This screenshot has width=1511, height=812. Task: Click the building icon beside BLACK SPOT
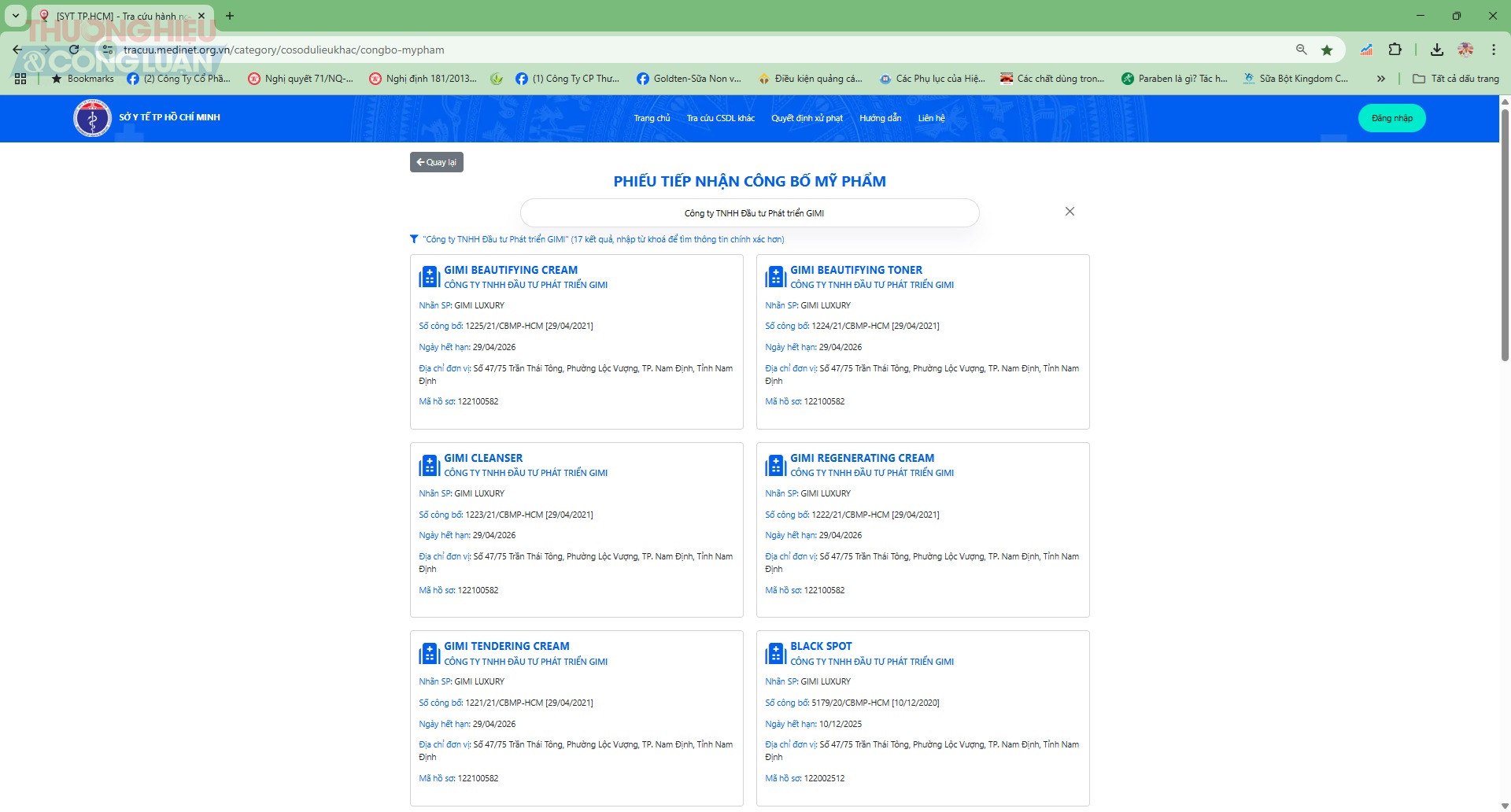coord(775,653)
